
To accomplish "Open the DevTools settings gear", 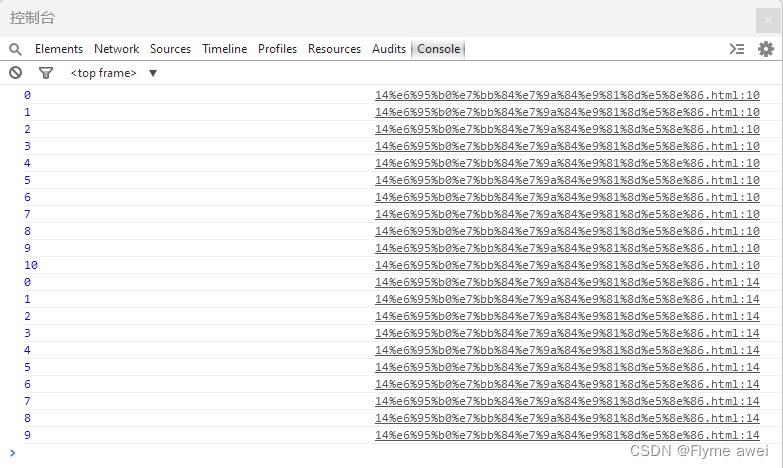I will coord(766,49).
